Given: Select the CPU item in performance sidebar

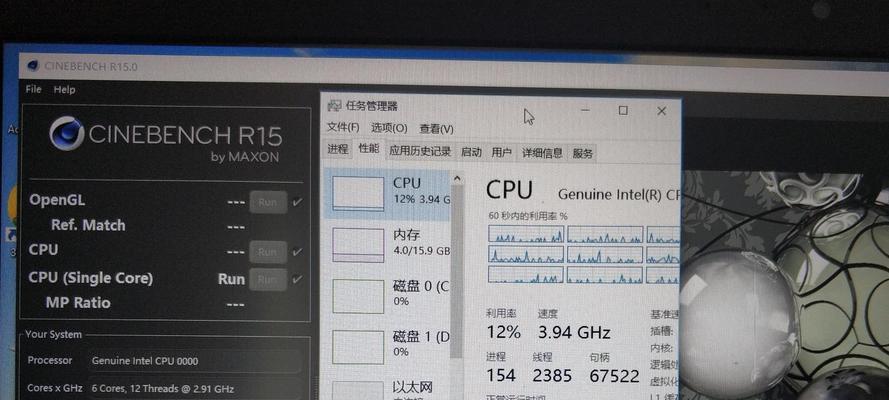Looking at the screenshot, I should (x=387, y=193).
